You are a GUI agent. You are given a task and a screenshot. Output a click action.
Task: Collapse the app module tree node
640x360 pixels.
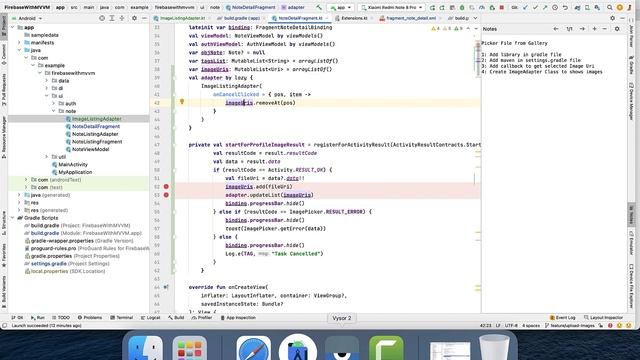pyautogui.click(x=13, y=27)
